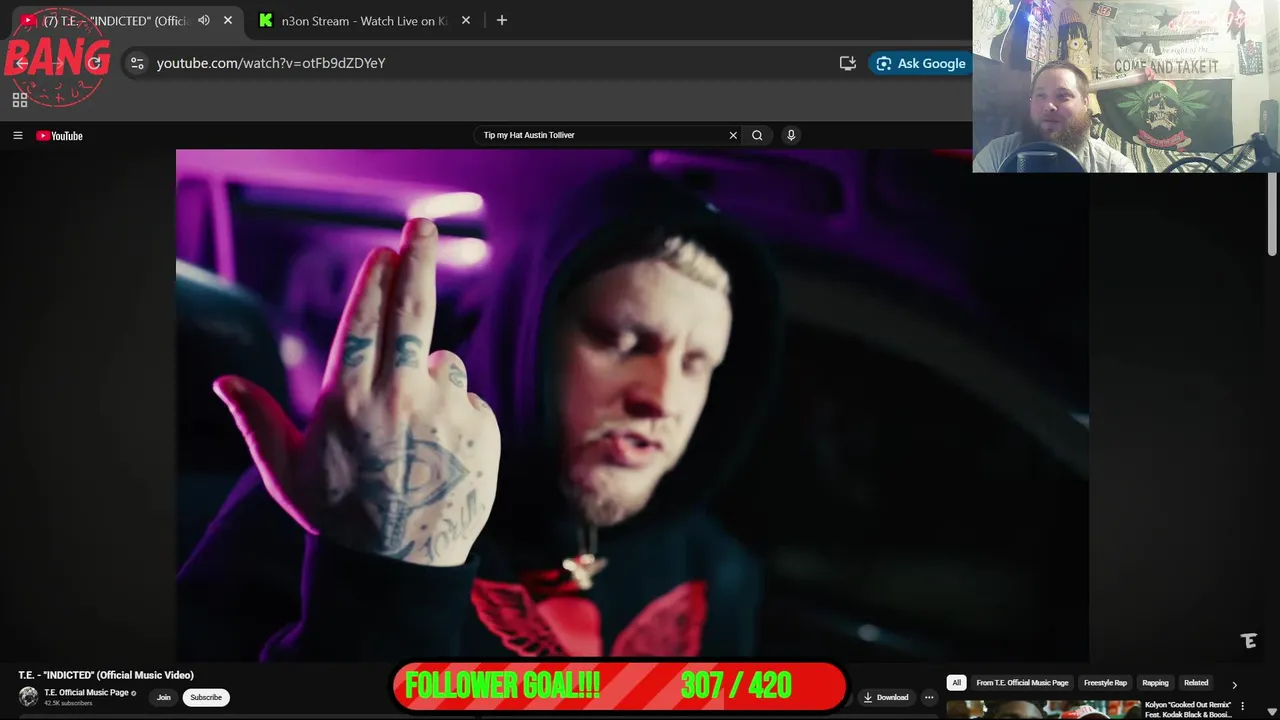Screen dimensions: 1280x720
Task: Click the 42.5K subscribers count text
Action: pyautogui.click(x=68, y=703)
